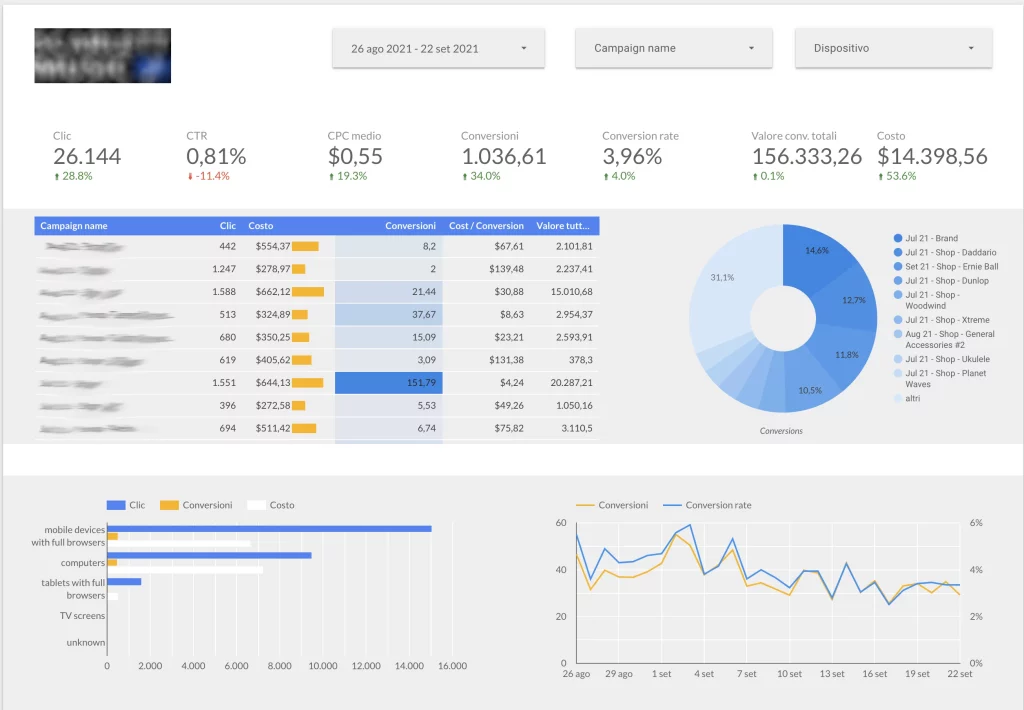1024x710 pixels.
Task: Click the cost per conversion cell $131,38
Action: pyautogui.click(x=506, y=360)
